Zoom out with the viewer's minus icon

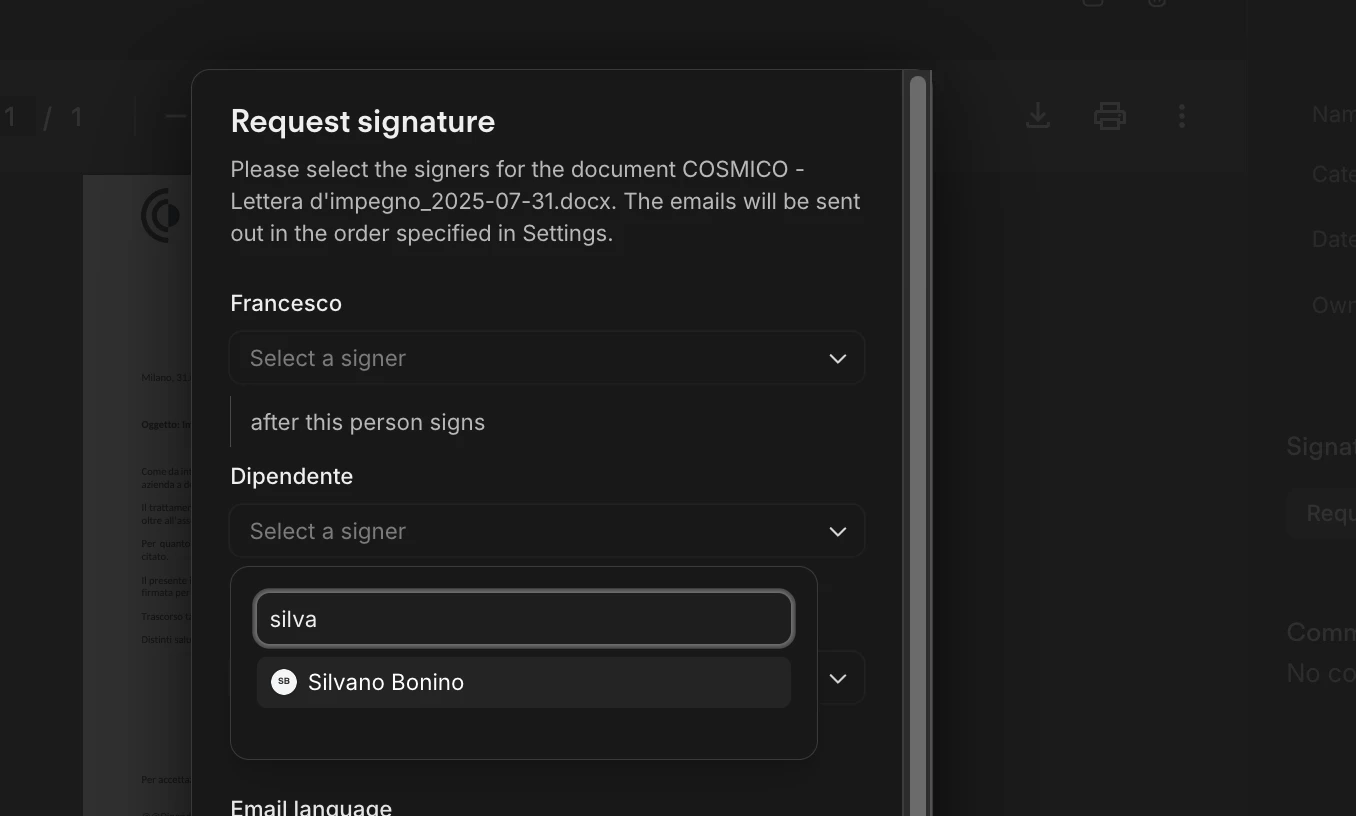coord(176,116)
